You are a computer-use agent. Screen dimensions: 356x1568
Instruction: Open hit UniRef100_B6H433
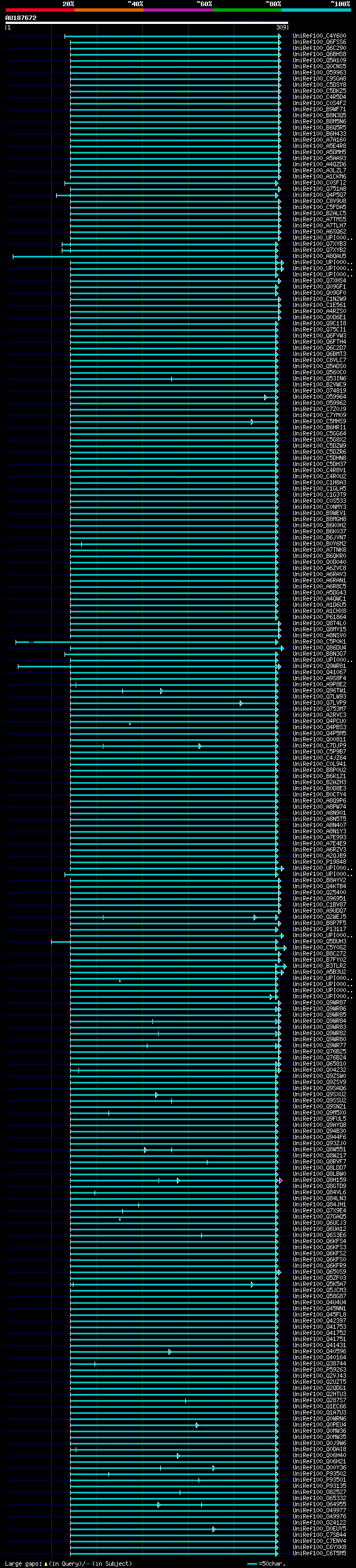point(319,134)
